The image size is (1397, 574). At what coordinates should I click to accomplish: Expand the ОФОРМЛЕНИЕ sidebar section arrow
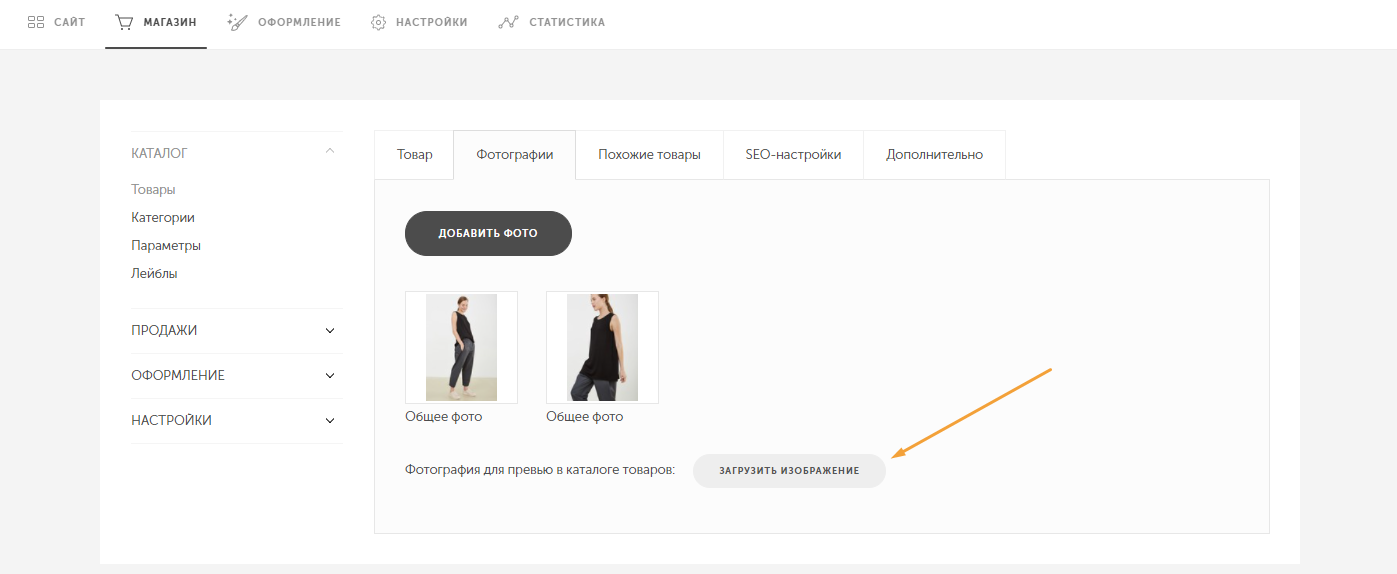coord(330,376)
